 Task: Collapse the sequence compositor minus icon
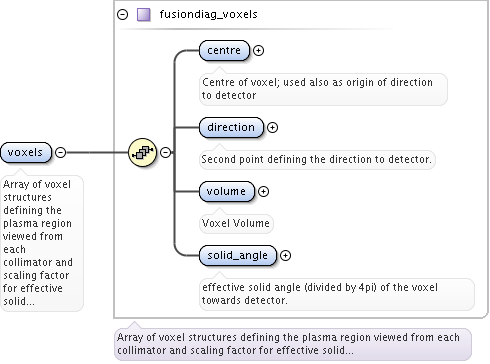(166, 152)
